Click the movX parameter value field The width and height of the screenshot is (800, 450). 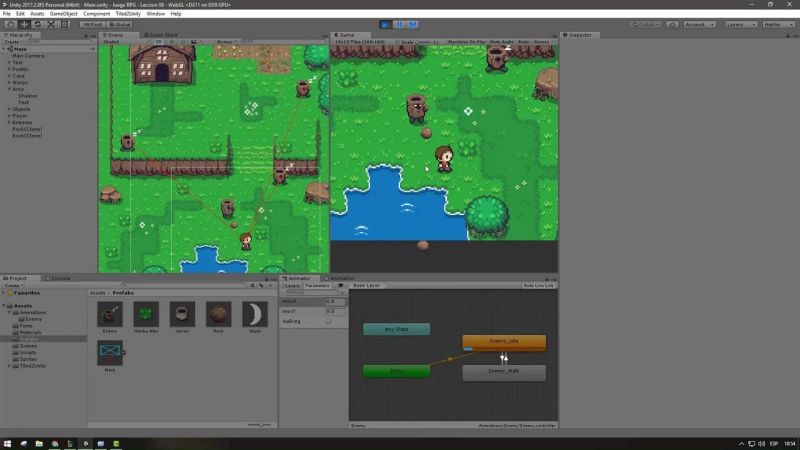click(x=335, y=302)
